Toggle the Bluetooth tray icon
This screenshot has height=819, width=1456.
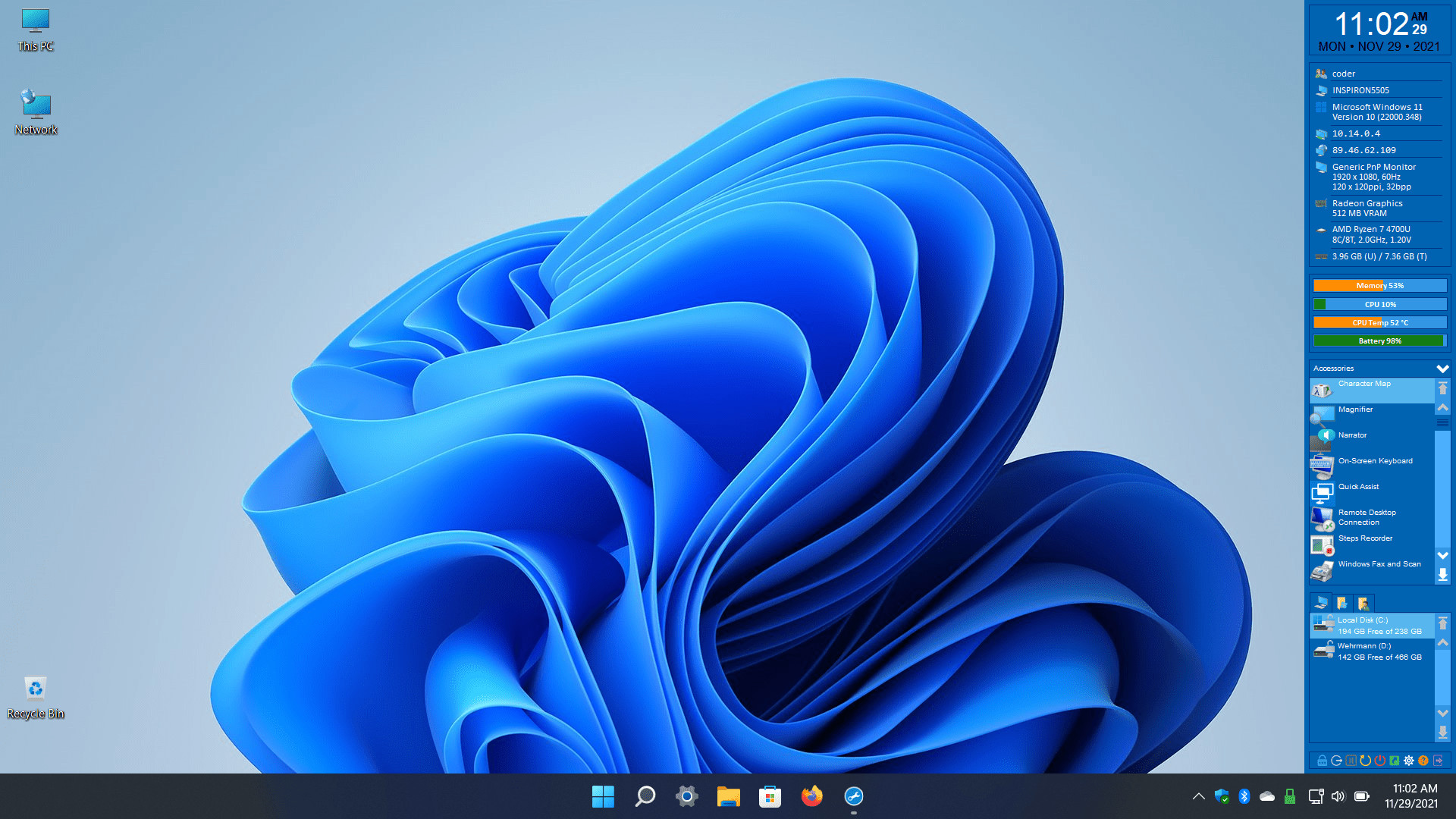pyautogui.click(x=1244, y=796)
